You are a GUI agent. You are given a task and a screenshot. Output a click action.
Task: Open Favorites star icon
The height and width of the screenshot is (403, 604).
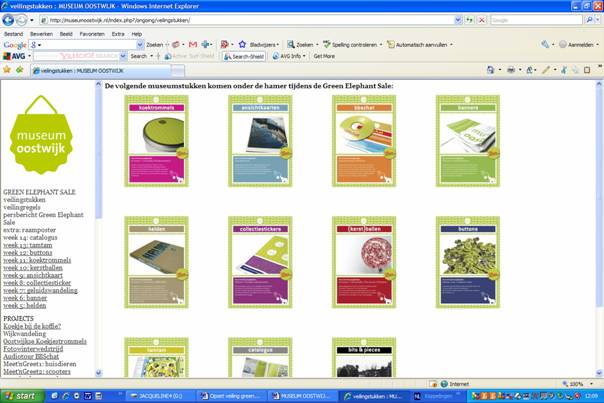tap(7, 70)
